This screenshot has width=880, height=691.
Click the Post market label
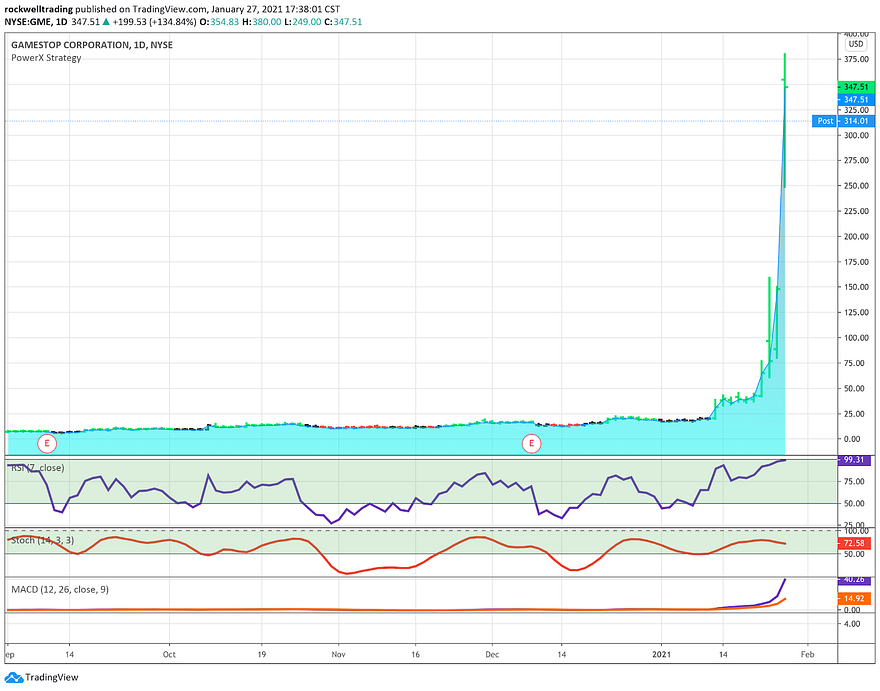(x=824, y=121)
